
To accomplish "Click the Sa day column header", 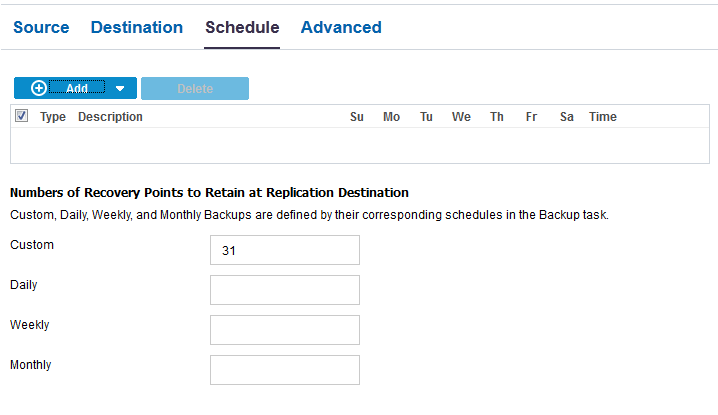I will [x=567, y=117].
